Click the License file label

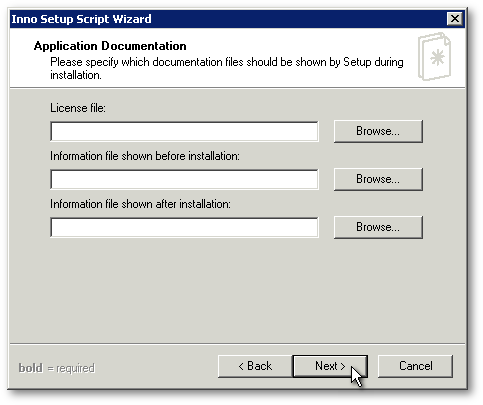point(78,108)
